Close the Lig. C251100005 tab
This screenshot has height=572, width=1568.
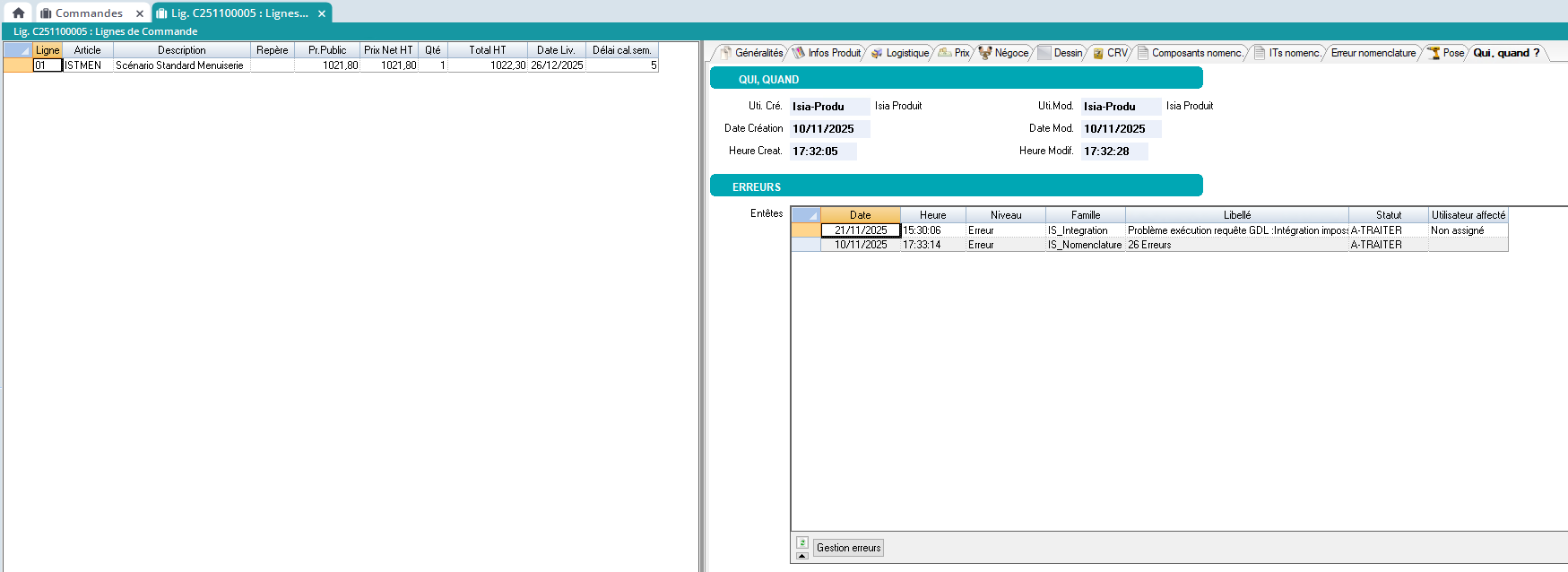pos(322,13)
